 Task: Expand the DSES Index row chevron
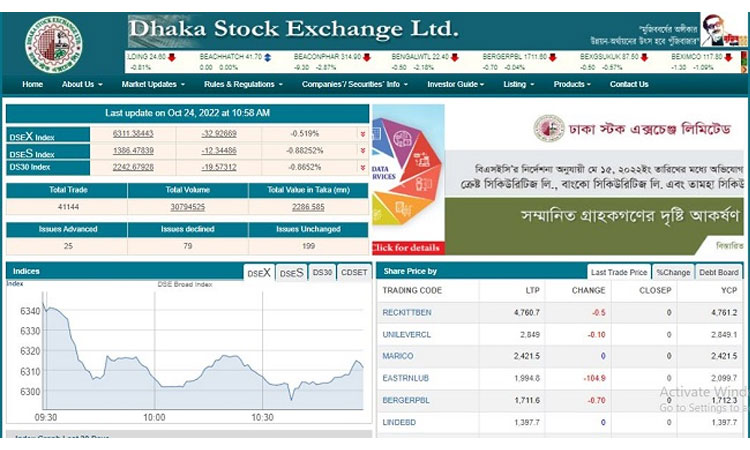(x=362, y=151)
